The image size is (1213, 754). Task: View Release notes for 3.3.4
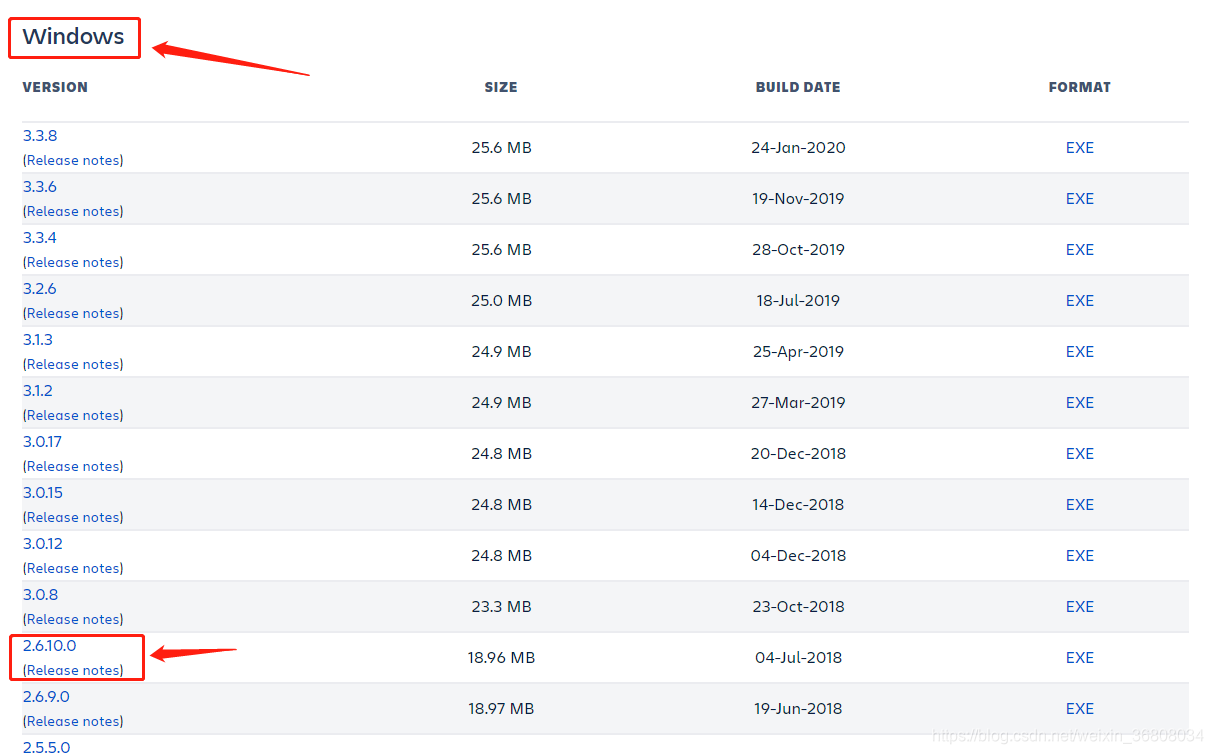pyautogui.click(x=73, y=262)
